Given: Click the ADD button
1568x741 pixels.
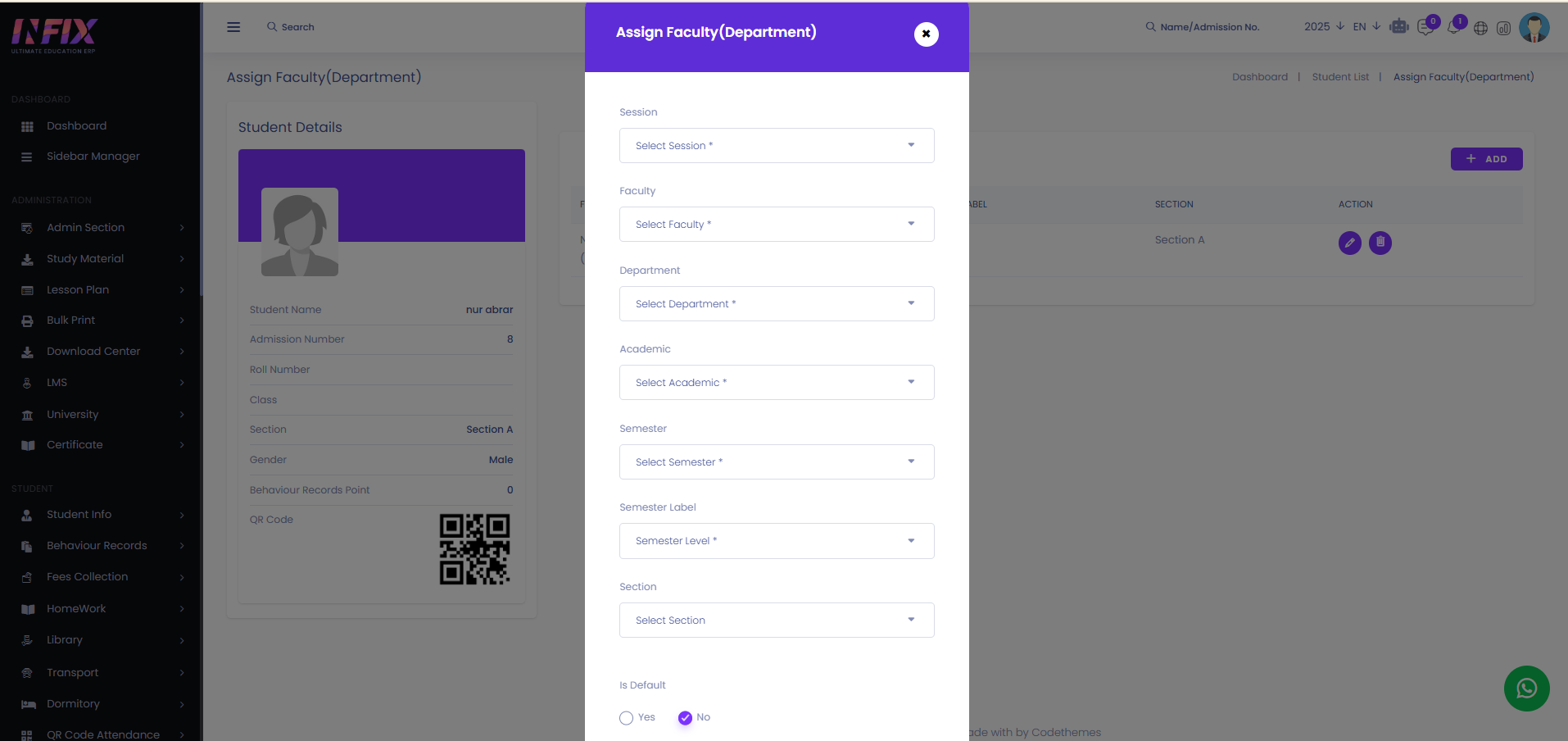Looking at the screenshot, I should (1486, 159).
